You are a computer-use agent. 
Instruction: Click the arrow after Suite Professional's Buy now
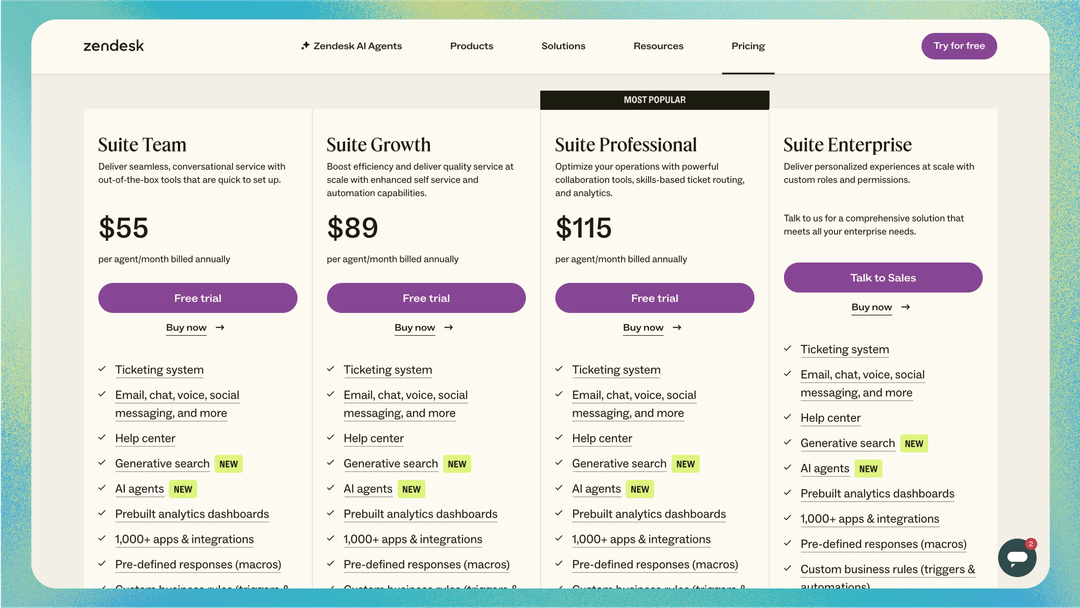point(676,327)
